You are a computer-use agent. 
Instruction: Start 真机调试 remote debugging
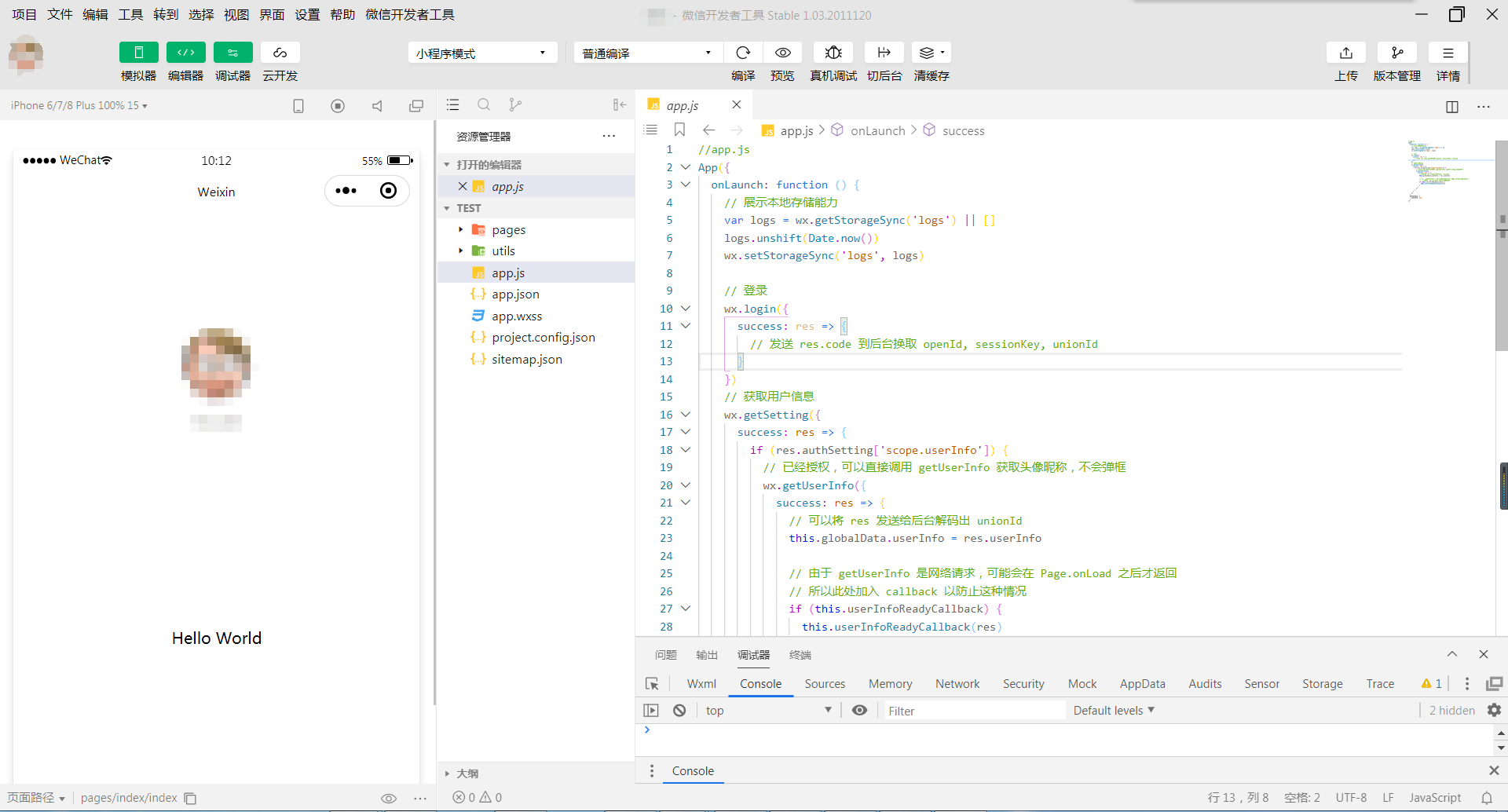[833, 53]
